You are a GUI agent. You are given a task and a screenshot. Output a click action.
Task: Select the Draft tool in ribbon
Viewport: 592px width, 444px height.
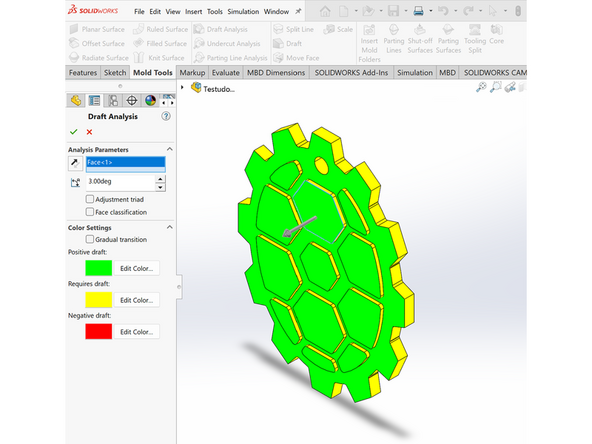pos(288,43)
